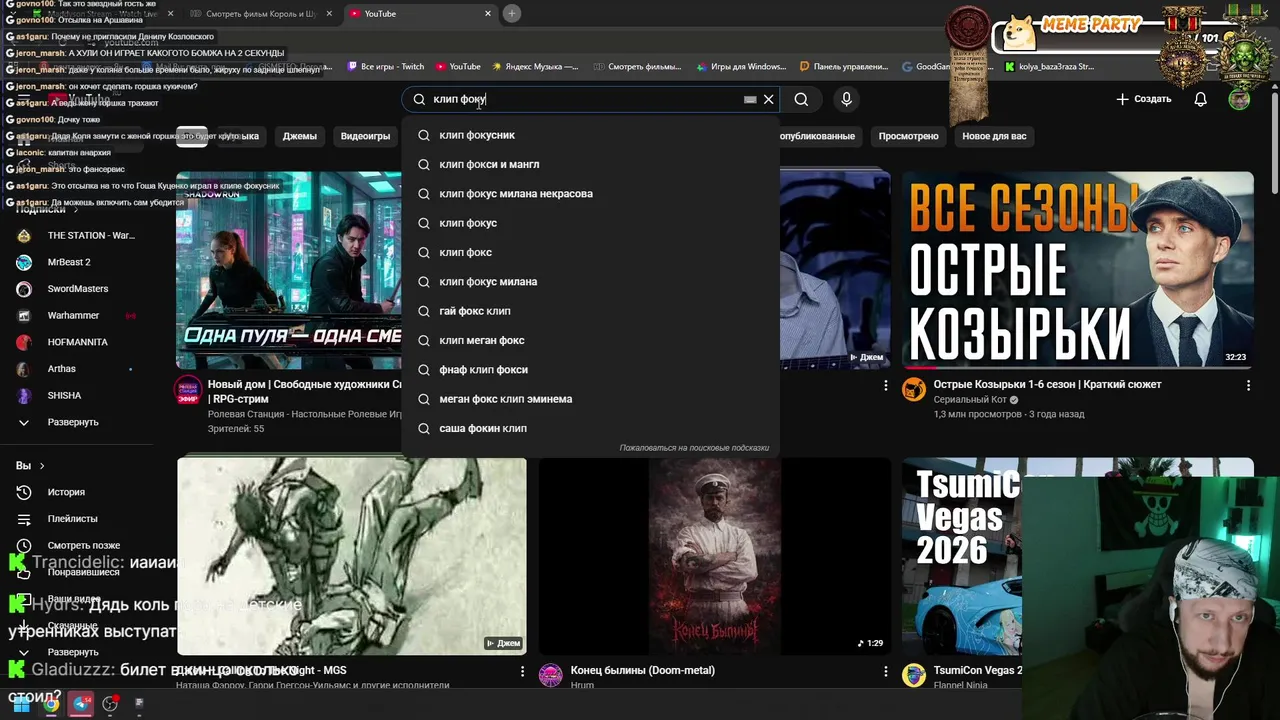This screenshot has width=1280, height=720.
Task: Clear the search box with X
Action: tap(768, 99)
